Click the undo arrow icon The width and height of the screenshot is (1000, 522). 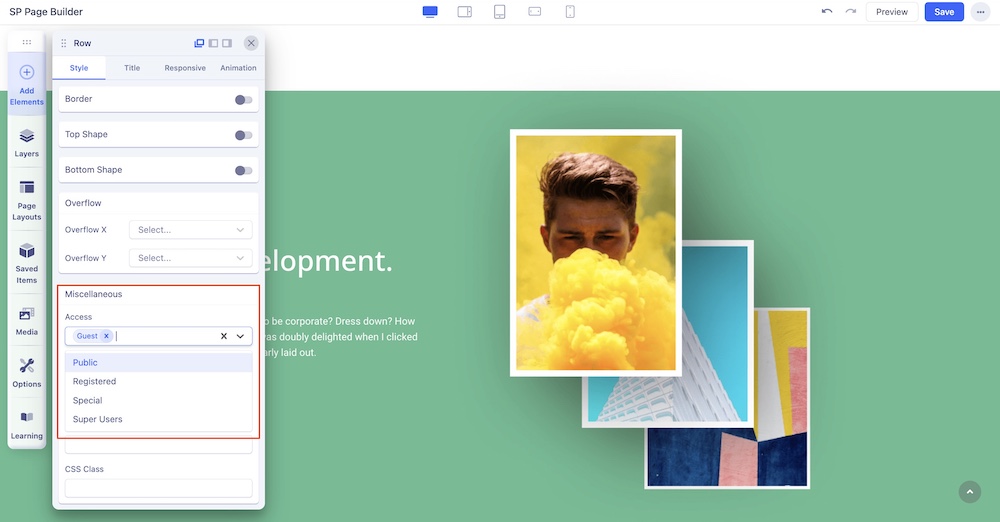826,12
